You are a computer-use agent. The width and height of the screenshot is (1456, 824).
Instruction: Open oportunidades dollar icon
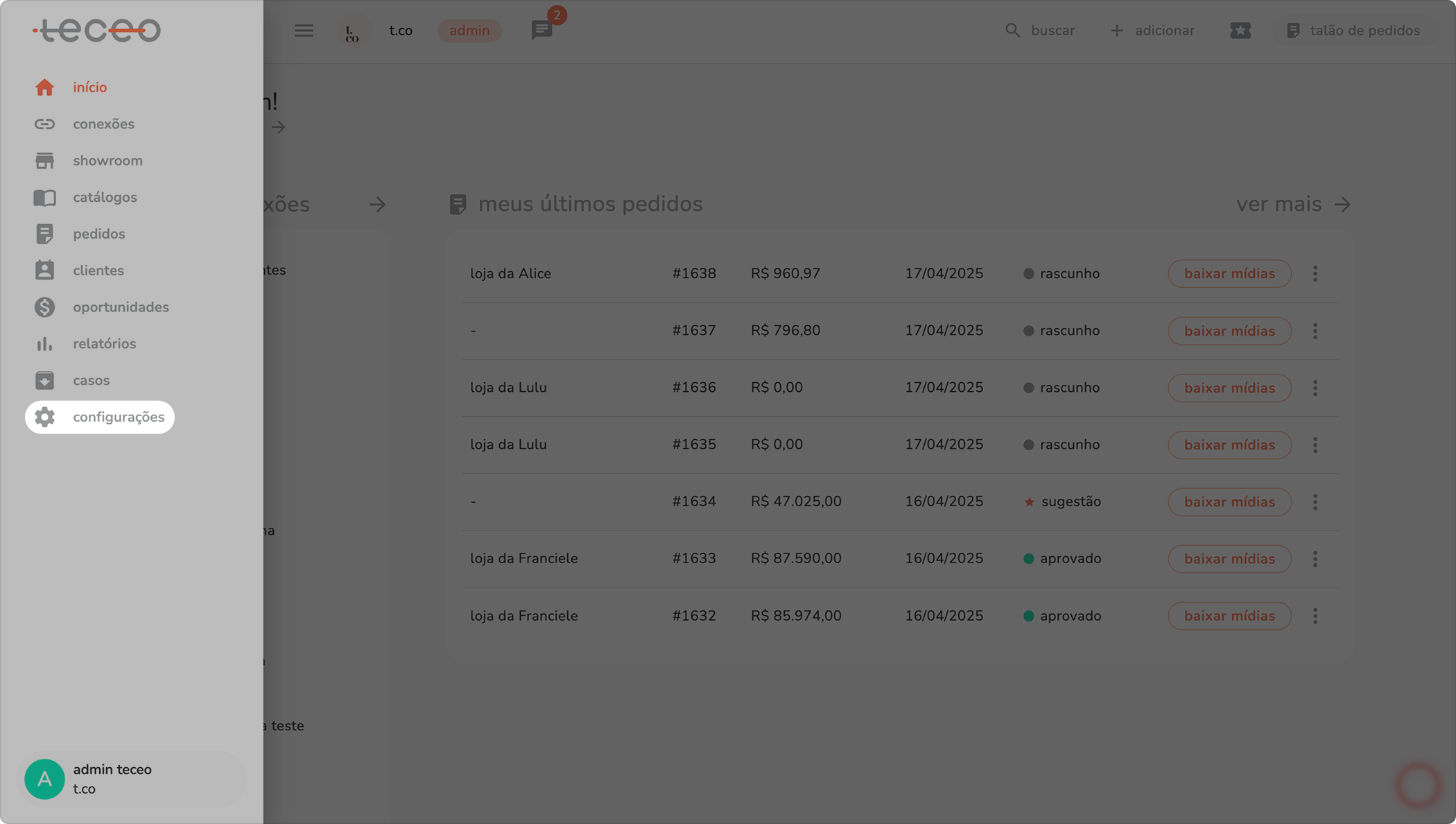click(44, 307)
